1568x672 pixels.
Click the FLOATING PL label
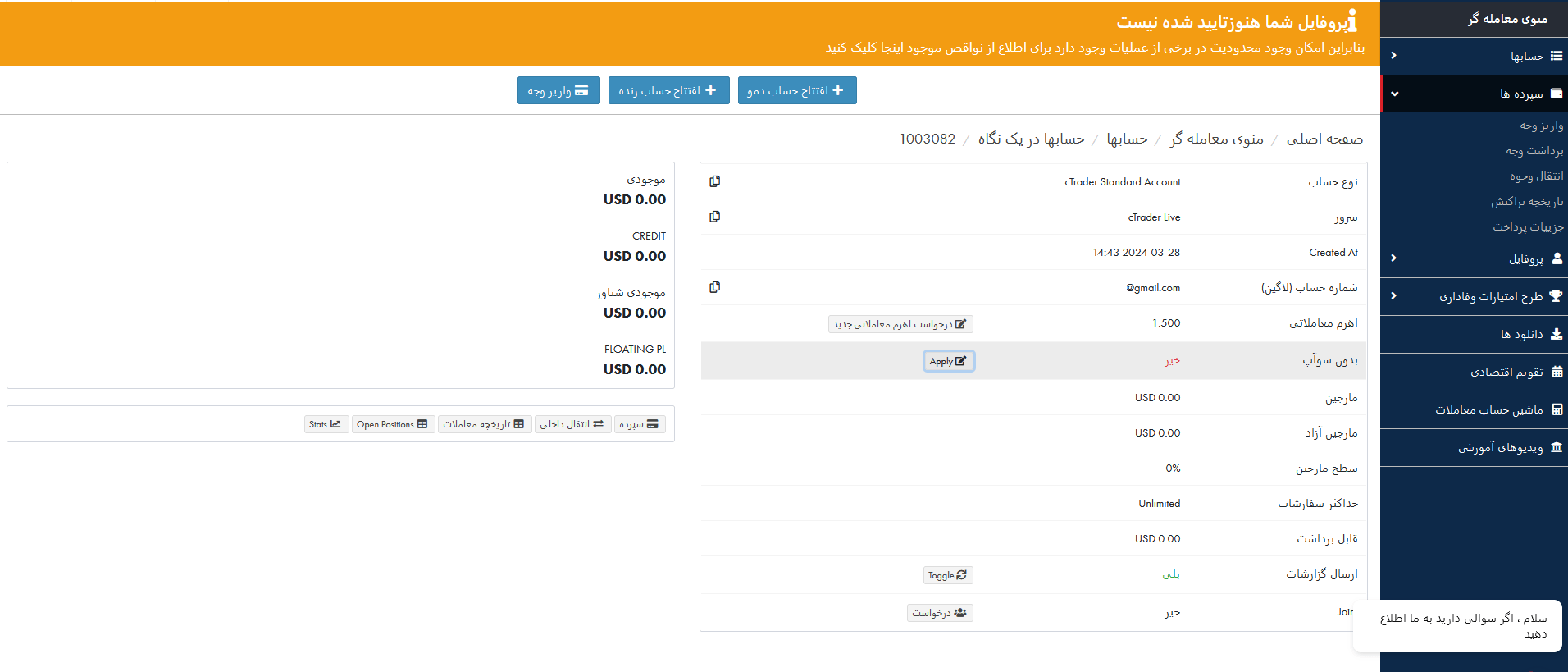coord(636,350)
